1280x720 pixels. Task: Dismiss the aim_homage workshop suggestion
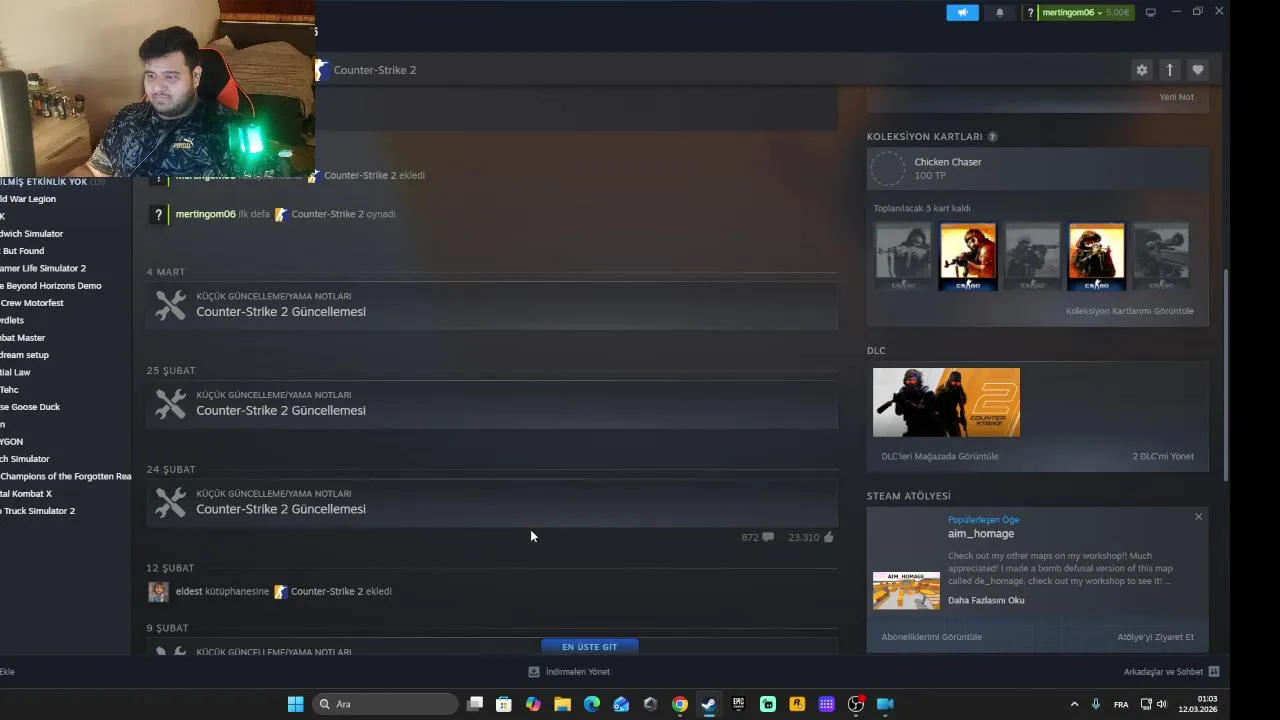pyautogui.click(x=1198, y=517)
